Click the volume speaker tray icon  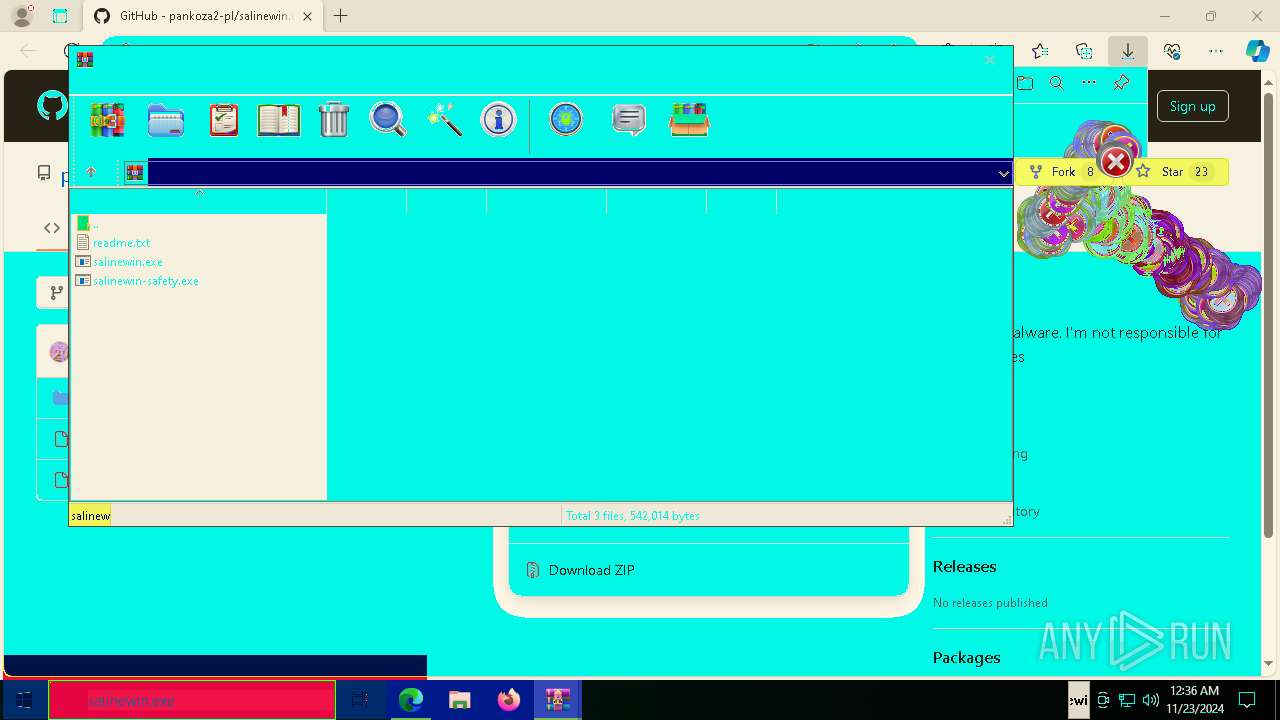1150,700
